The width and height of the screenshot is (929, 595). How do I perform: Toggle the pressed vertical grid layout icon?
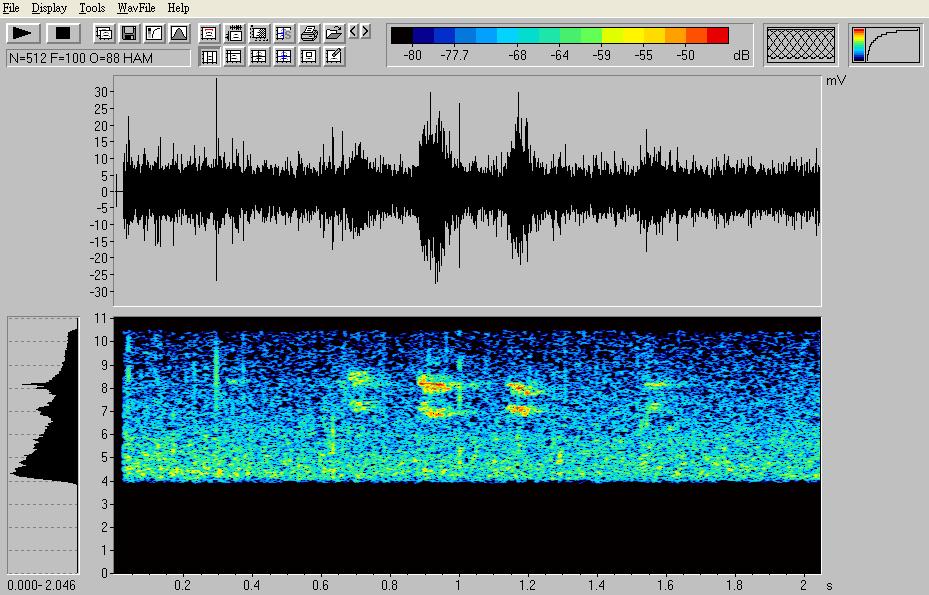tap(210, 57)
